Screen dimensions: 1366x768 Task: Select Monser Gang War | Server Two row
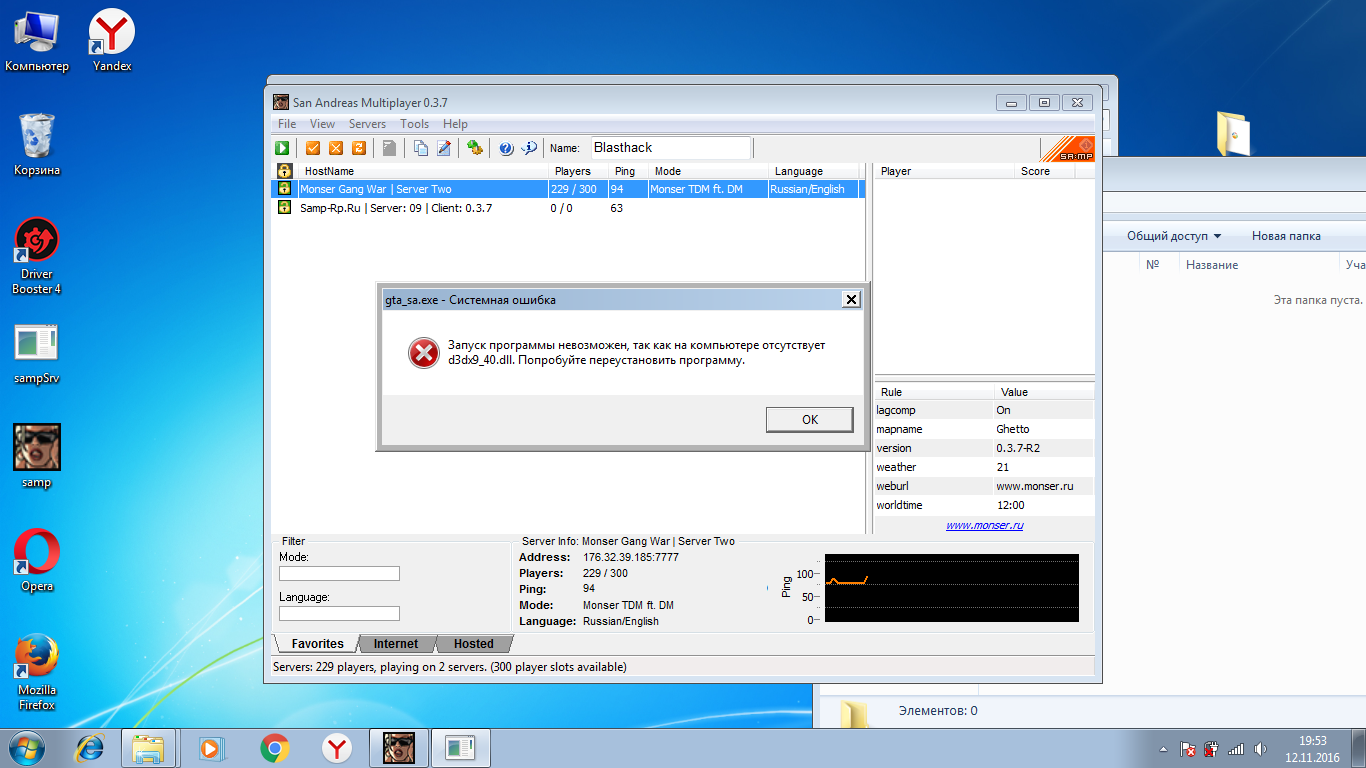[570, 189]
